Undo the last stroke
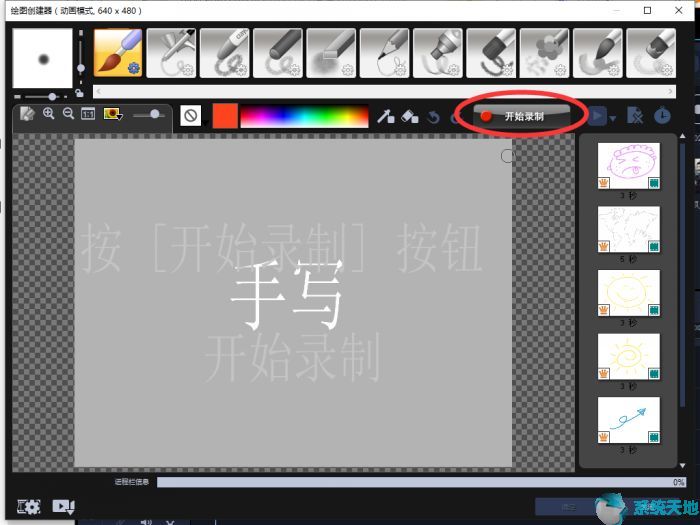This screenshot has width=700, height=525. click(x=433, y=117)
